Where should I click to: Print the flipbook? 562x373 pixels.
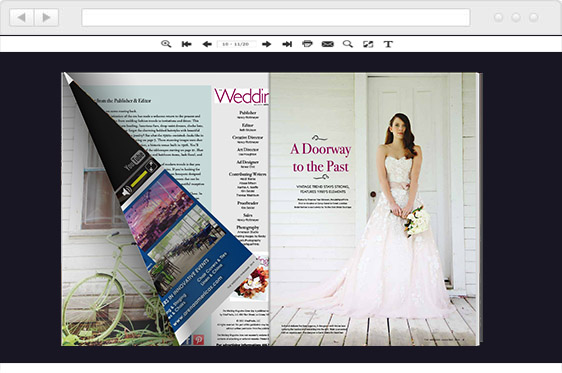[307, 44]
